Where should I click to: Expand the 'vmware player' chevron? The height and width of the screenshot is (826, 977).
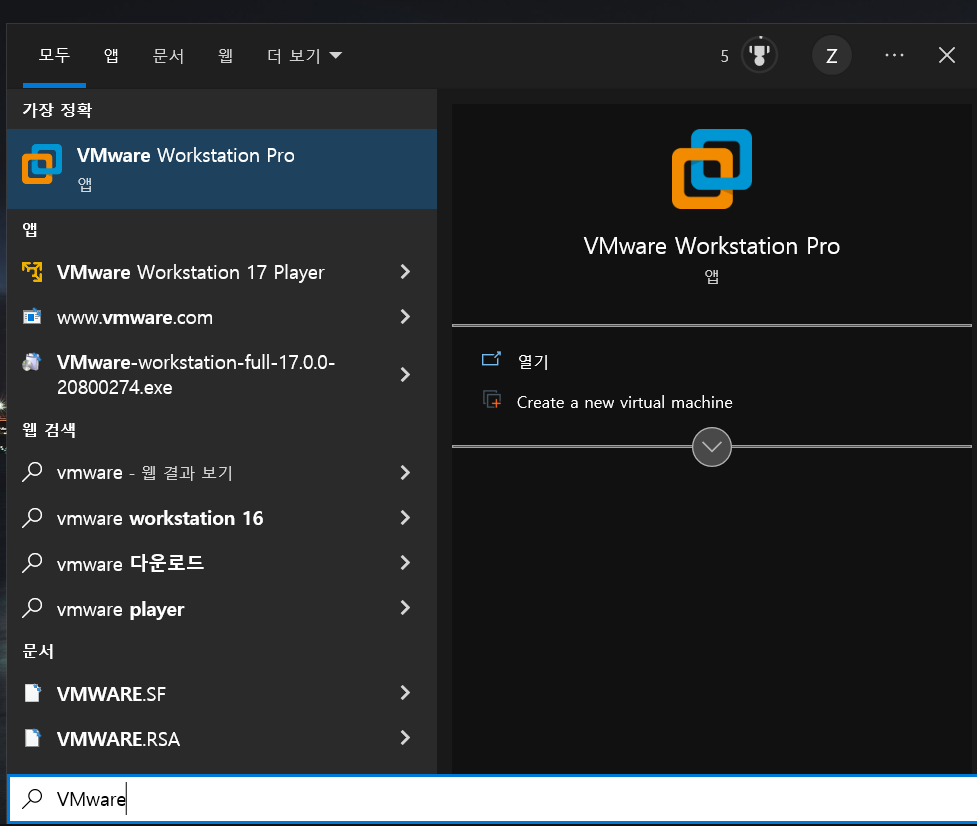point(405,607)
